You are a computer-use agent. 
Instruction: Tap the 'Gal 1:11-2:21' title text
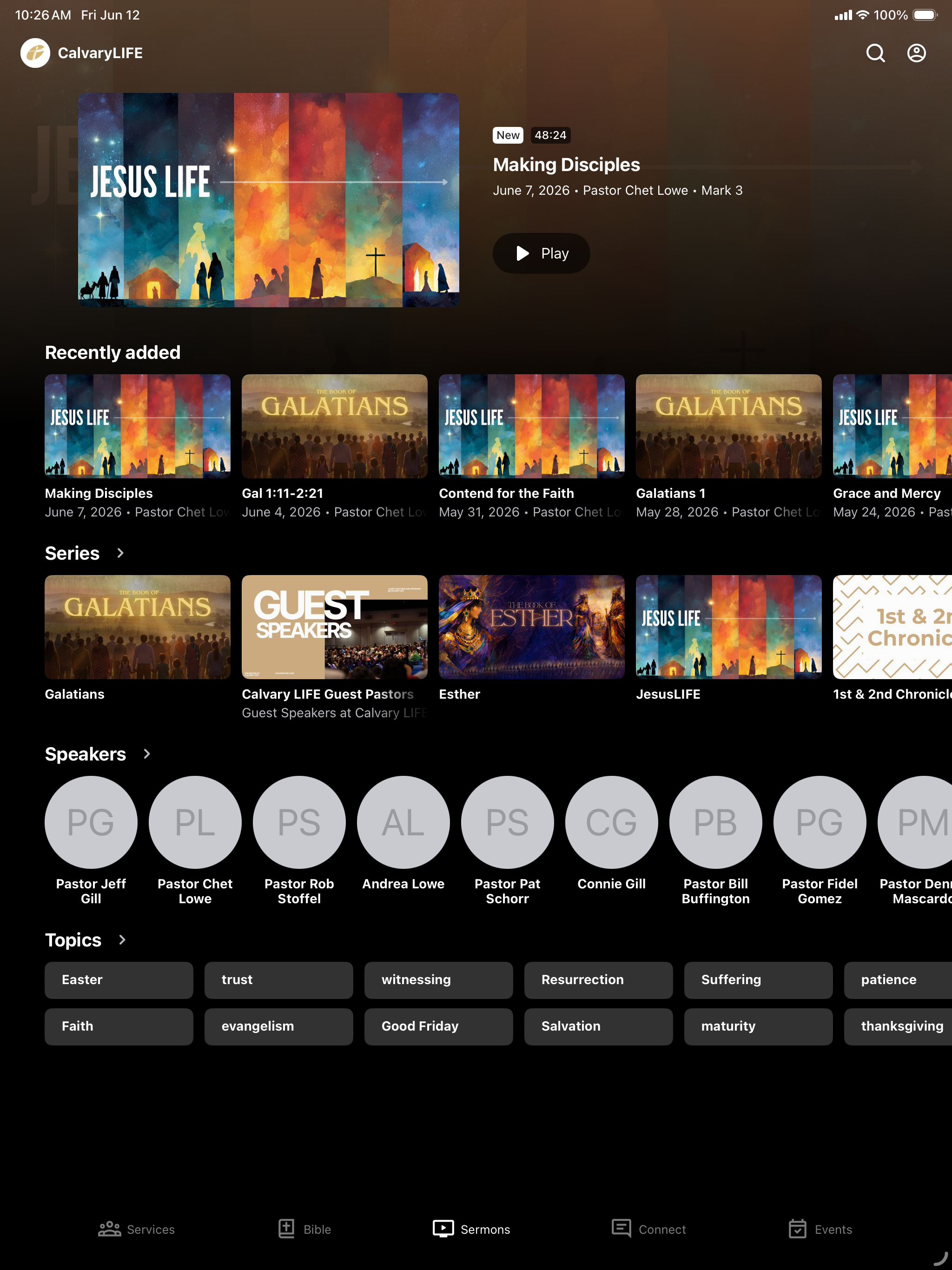[283, 493]
